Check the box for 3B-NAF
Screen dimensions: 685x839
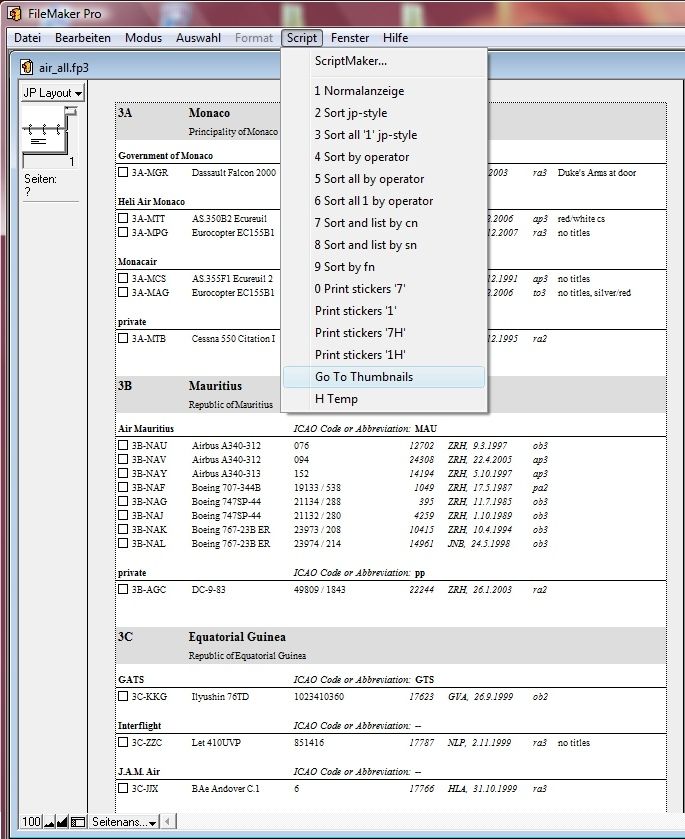point(123,487)
